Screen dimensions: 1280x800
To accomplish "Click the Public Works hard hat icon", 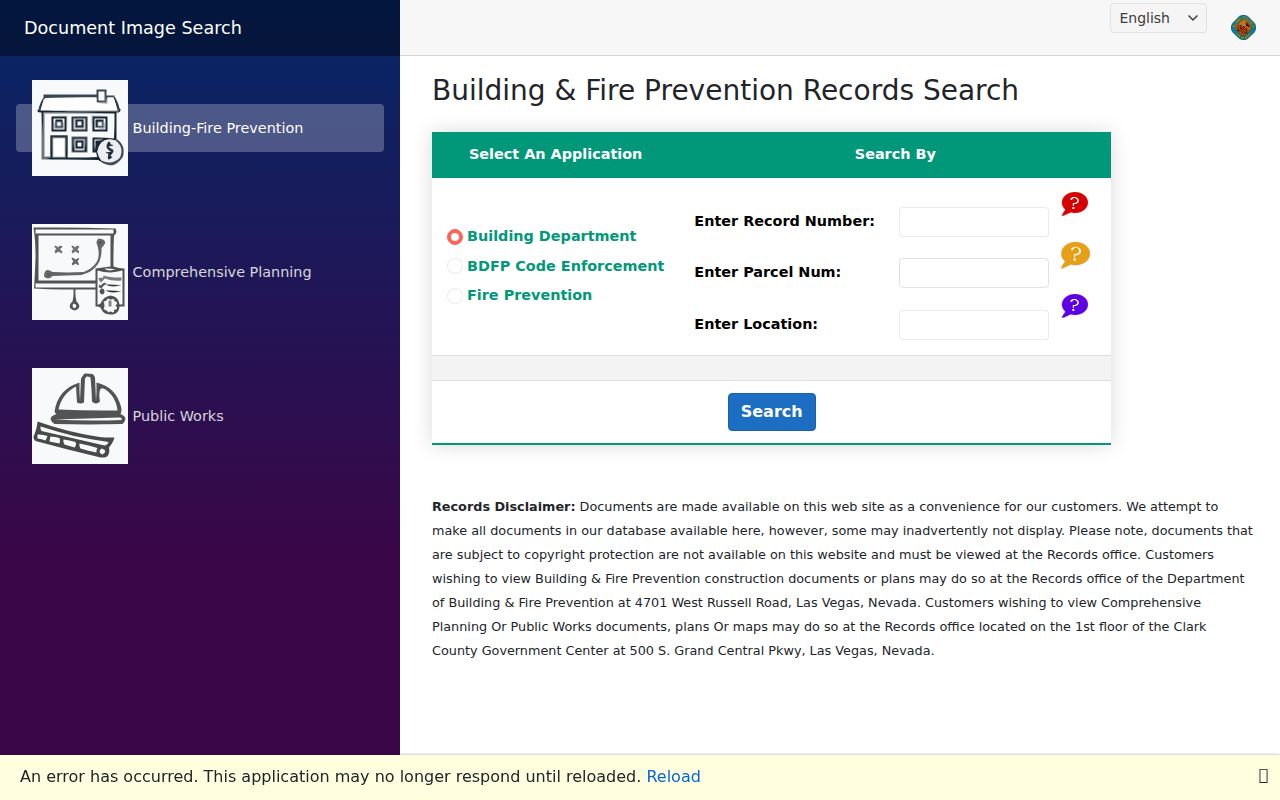I will click(80, 416).
